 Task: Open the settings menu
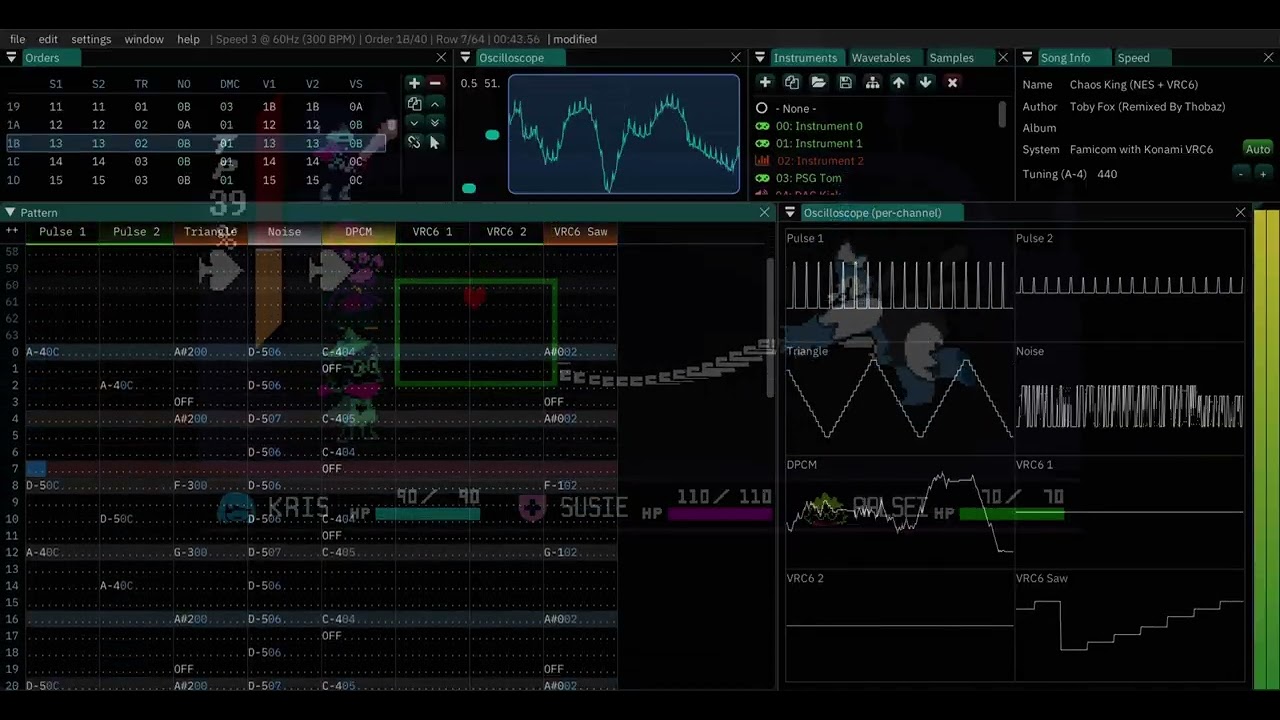(91, 39)
